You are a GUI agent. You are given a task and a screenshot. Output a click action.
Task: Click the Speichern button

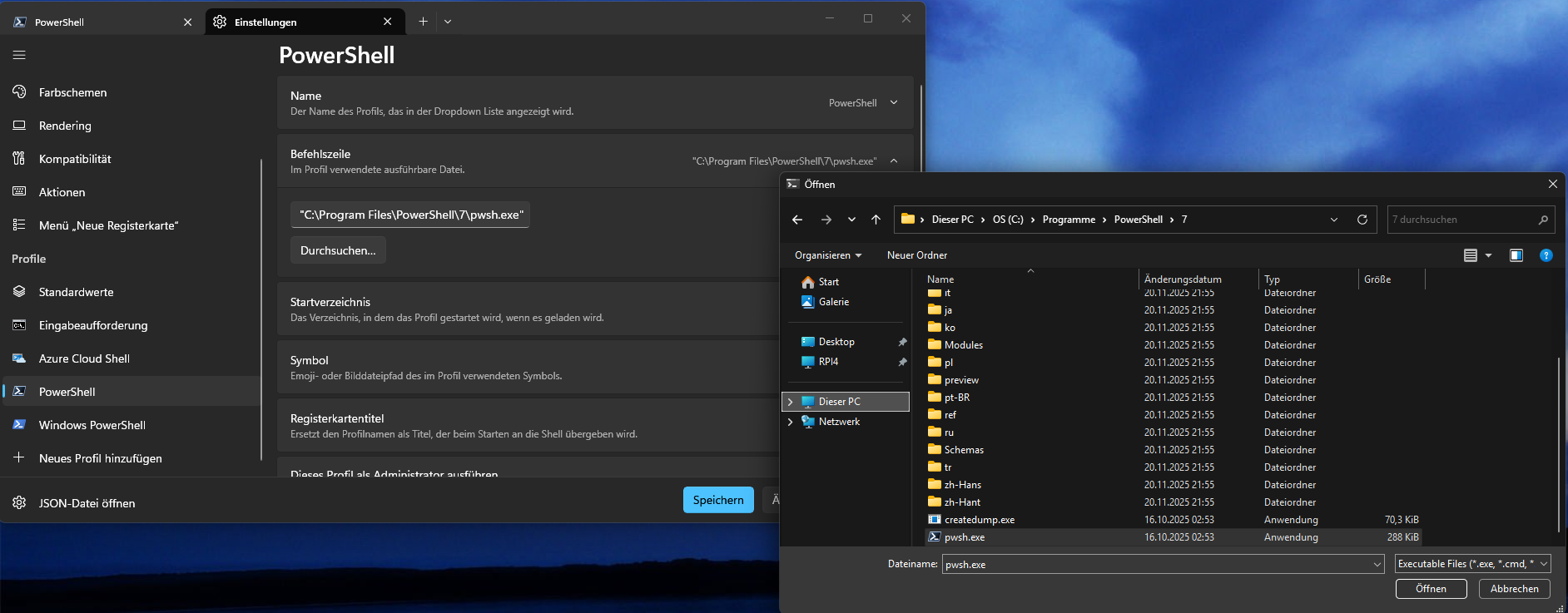click(718, 500)
